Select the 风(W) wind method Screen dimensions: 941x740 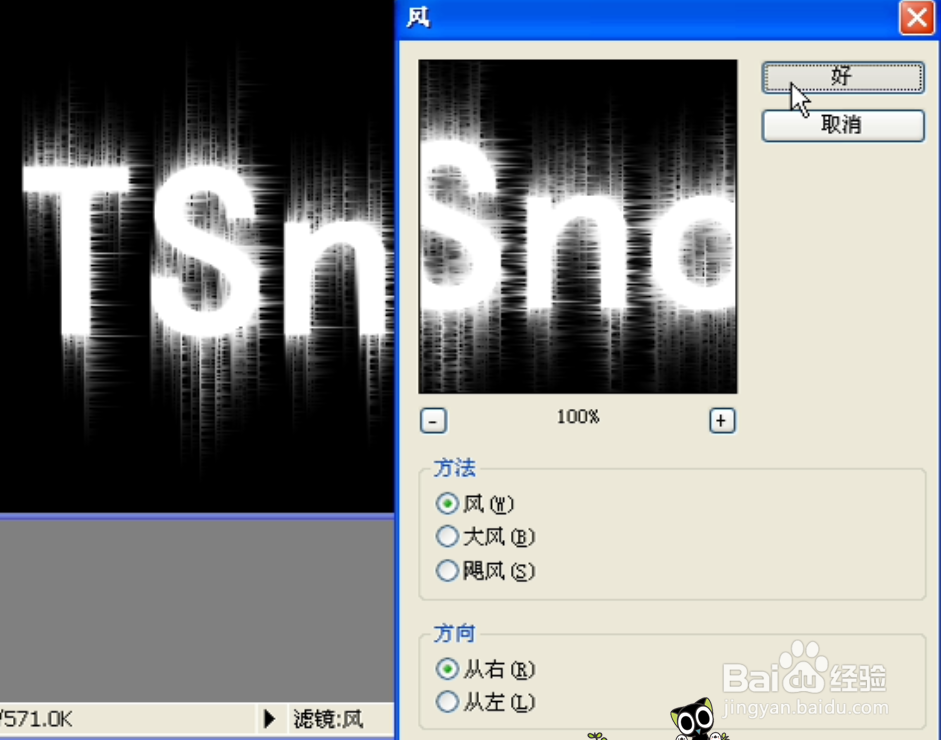click(x=447, y=503)
